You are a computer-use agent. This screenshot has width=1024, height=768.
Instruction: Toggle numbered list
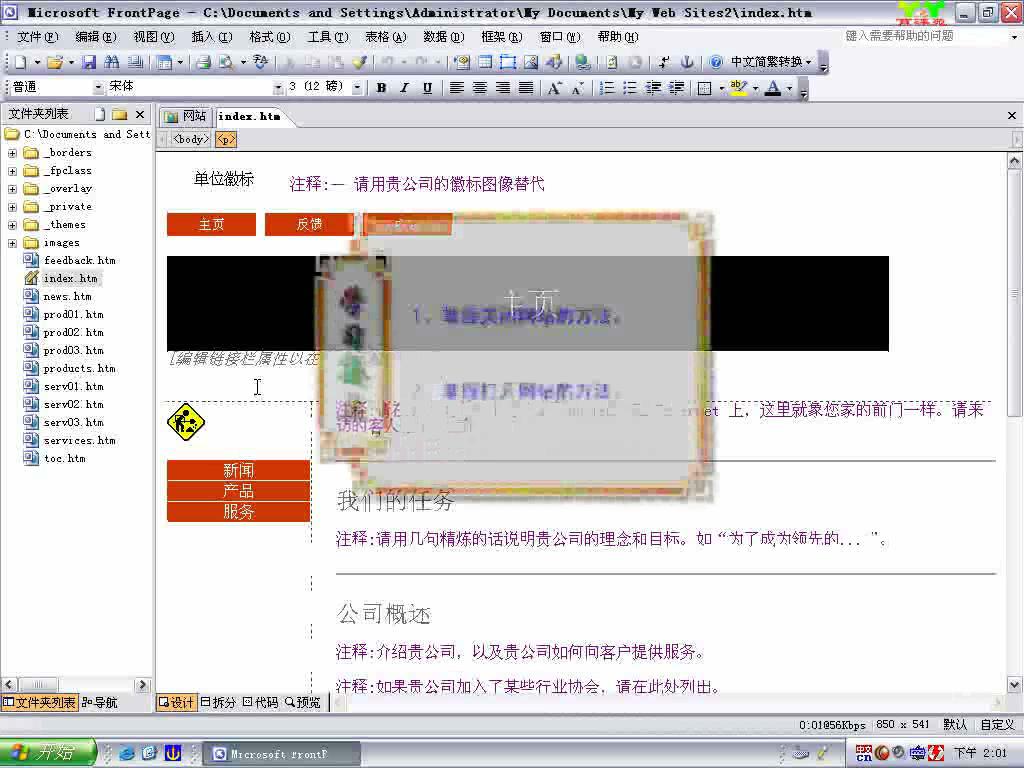607,88
